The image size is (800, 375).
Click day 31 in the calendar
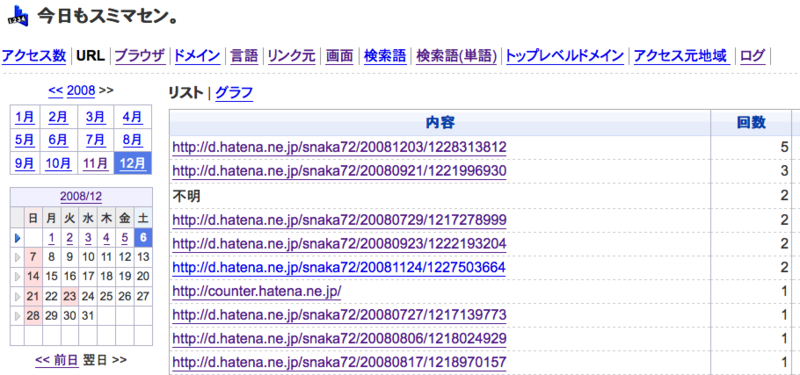pyautogui.click(x=88, y=316)
